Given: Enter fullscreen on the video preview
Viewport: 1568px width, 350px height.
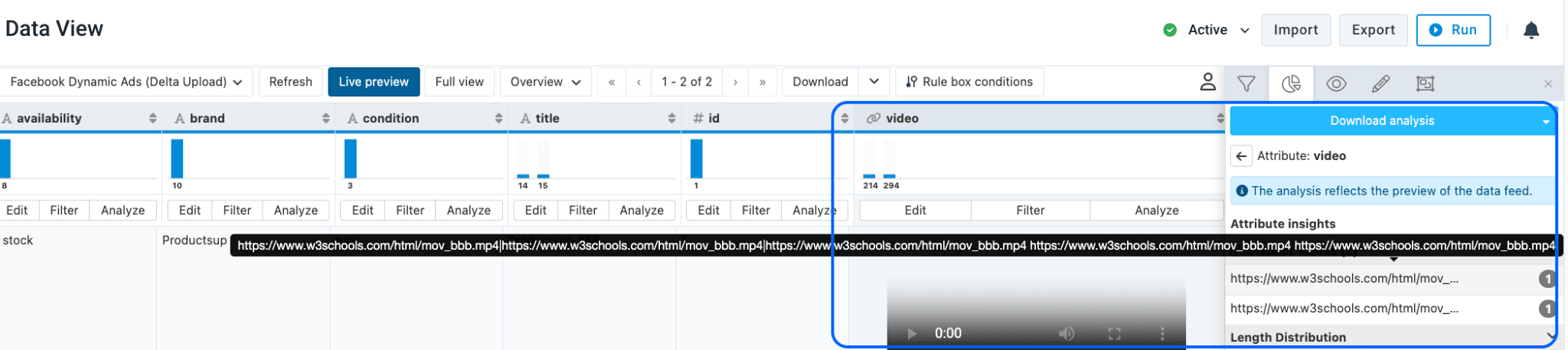Looking at the screenshot, I should (x=1115, y=334).
